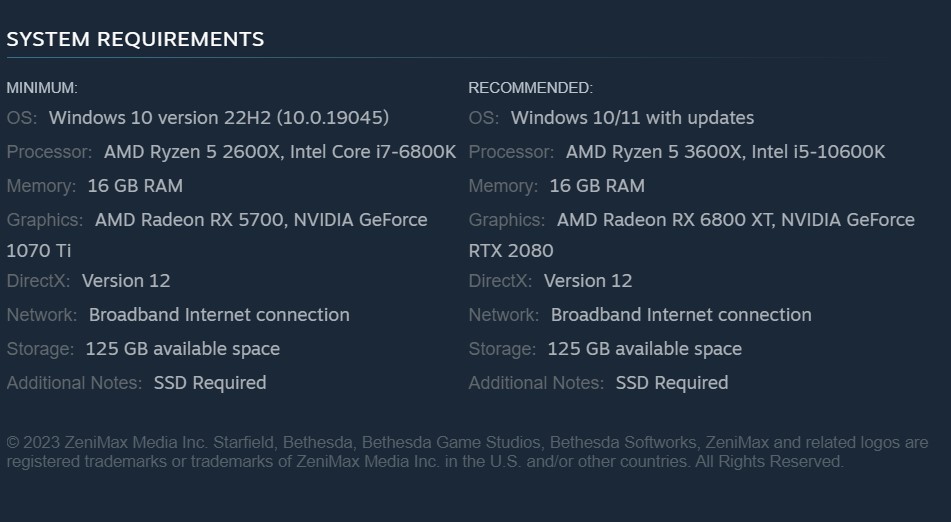This screenshot has height=522, width=951.
Task: Click the 1070 Ti graphics line
Action: [x=39, y=250]
